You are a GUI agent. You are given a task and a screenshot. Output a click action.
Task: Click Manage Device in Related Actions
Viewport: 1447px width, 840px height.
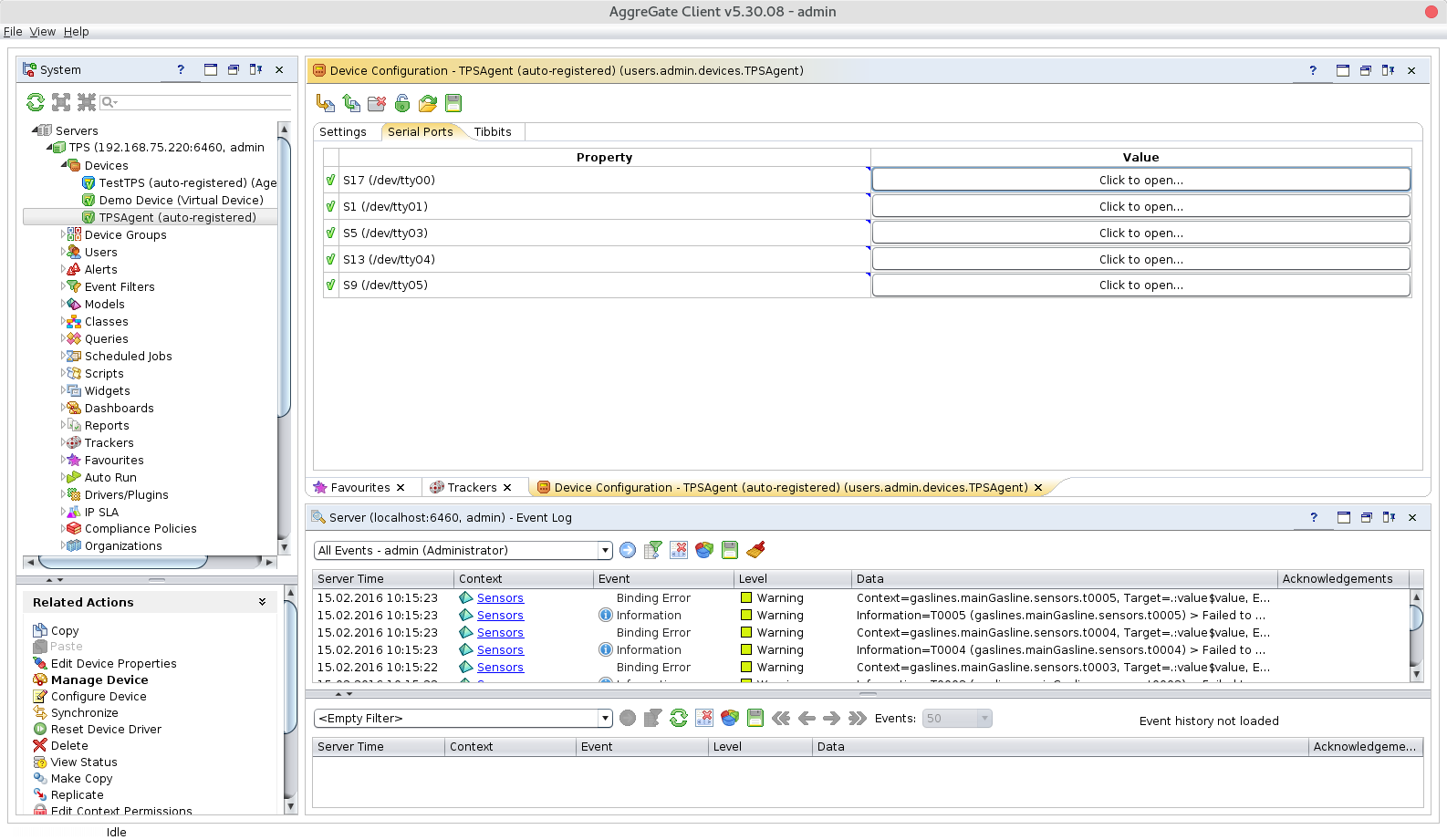click(x=99, y=679)
